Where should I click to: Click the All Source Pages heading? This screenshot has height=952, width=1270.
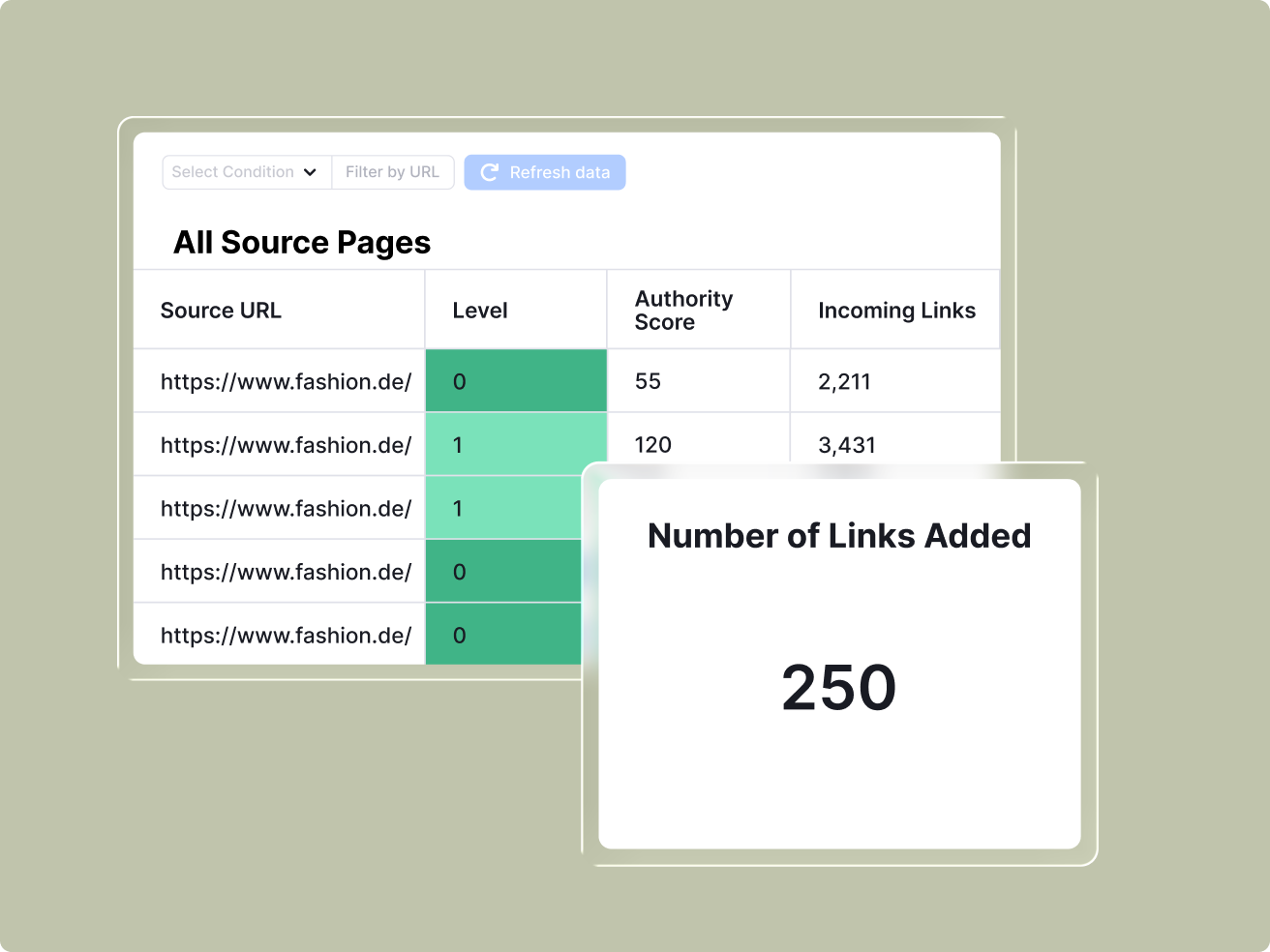pyautogui.click(x=302, y=242)
